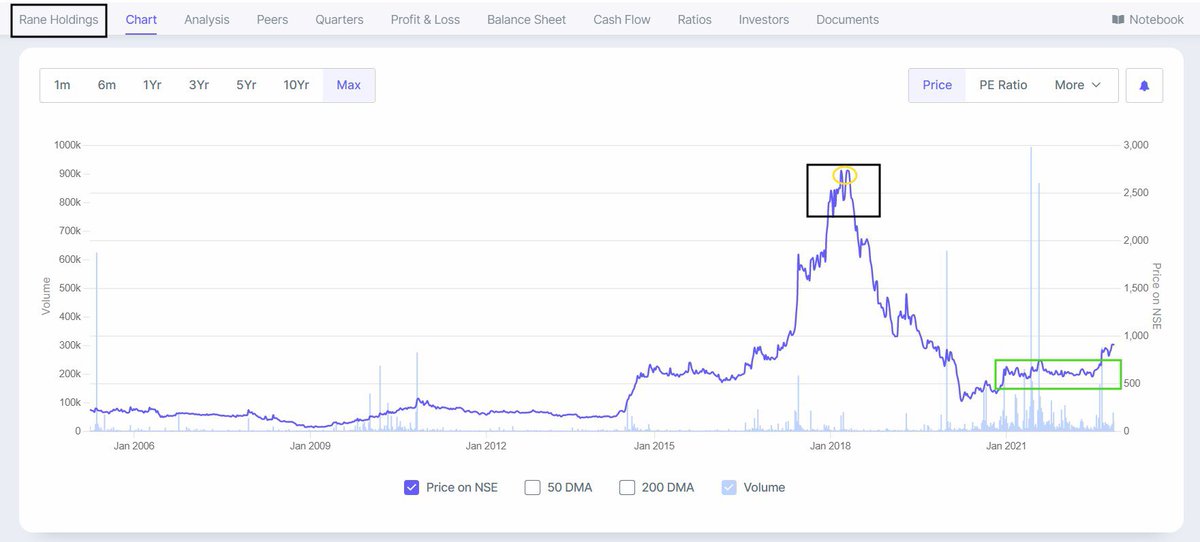Switch to the PE Ratio view
The height and width of the screenshot is (542, 1200).
point(1003,85)
